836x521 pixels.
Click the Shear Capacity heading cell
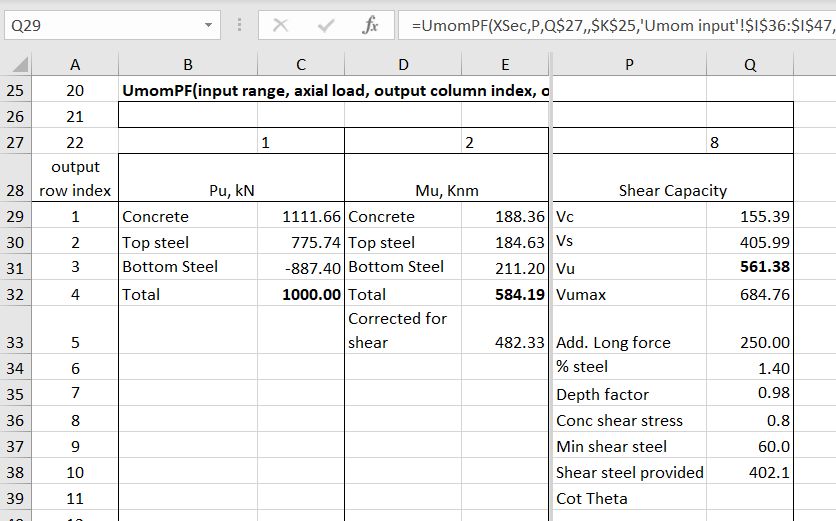(672, 190)
